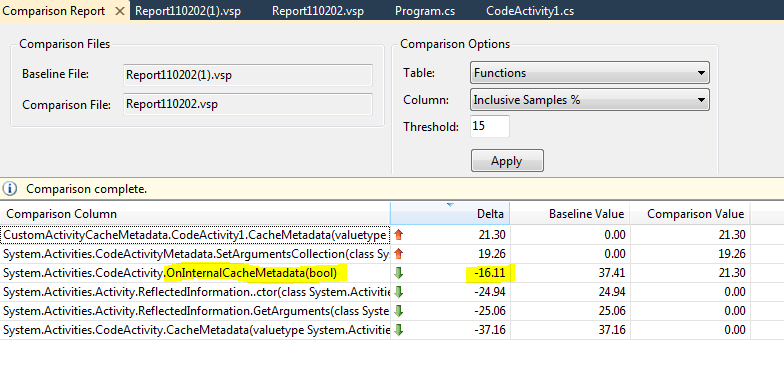Screen dimensions: 784x366
Task: Select the System.Activities.CodeActivity.CacheMetadata row
Action: click(375, 330)
